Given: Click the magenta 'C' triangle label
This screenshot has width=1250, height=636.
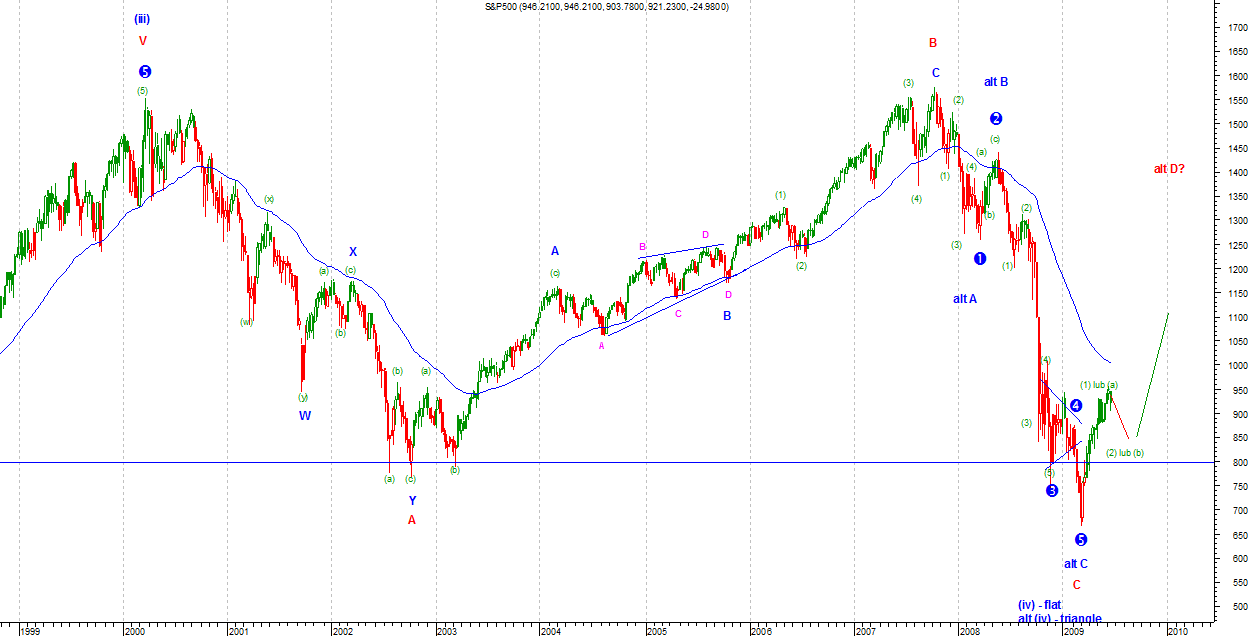Looking at the screenshot, I should click(x=678, y=314).
